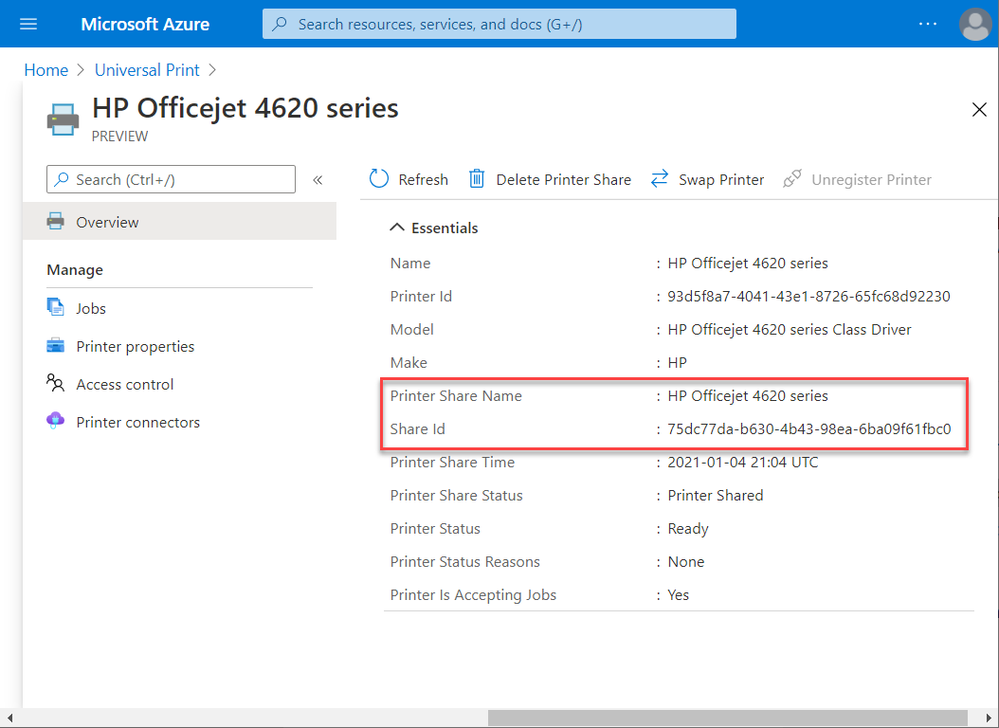The image size is (999, 728).
Task: Click the trash can Delete icon
Action: pyautogui.click(x=477, y=179)
